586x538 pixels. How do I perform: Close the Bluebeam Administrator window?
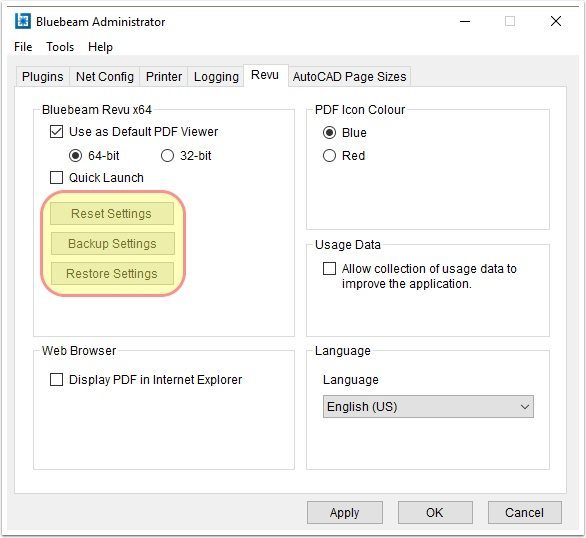pyautogui.click(x=556, y=21)
